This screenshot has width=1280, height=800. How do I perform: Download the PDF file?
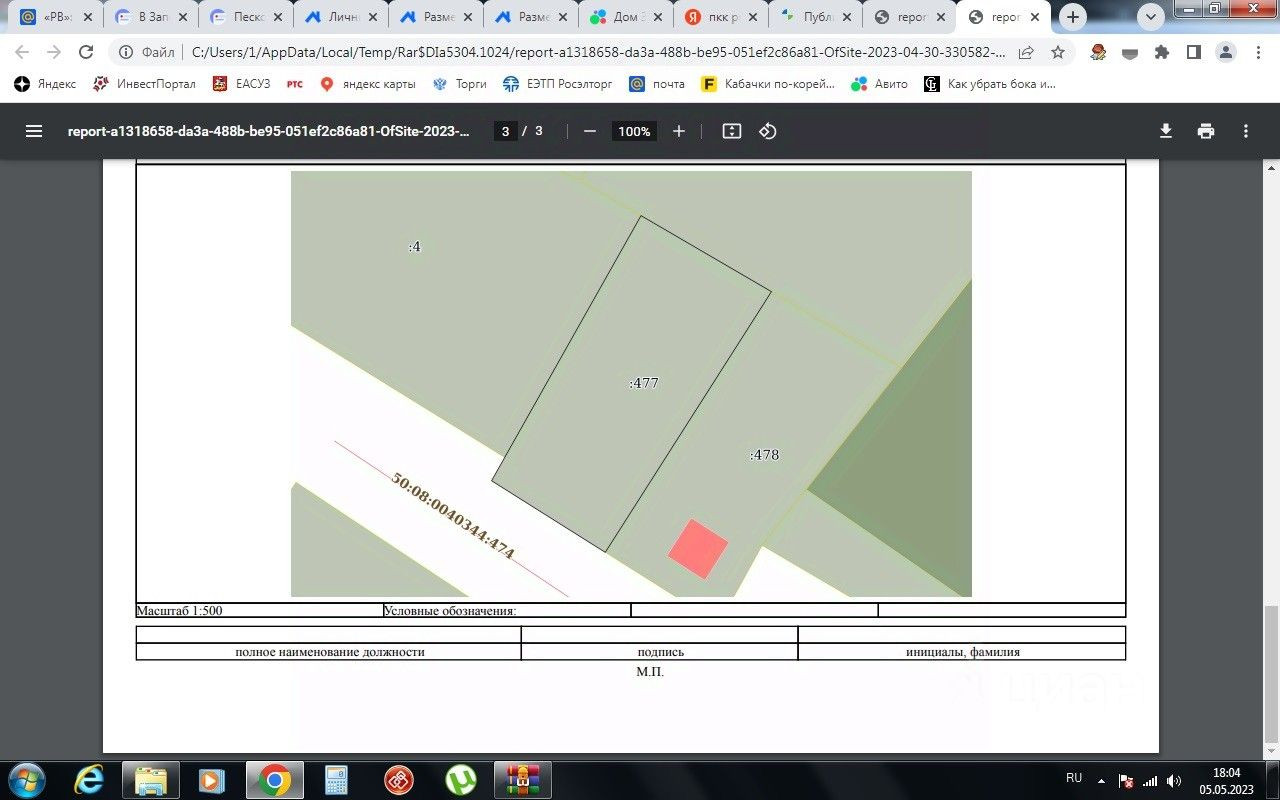[1165, 131]
